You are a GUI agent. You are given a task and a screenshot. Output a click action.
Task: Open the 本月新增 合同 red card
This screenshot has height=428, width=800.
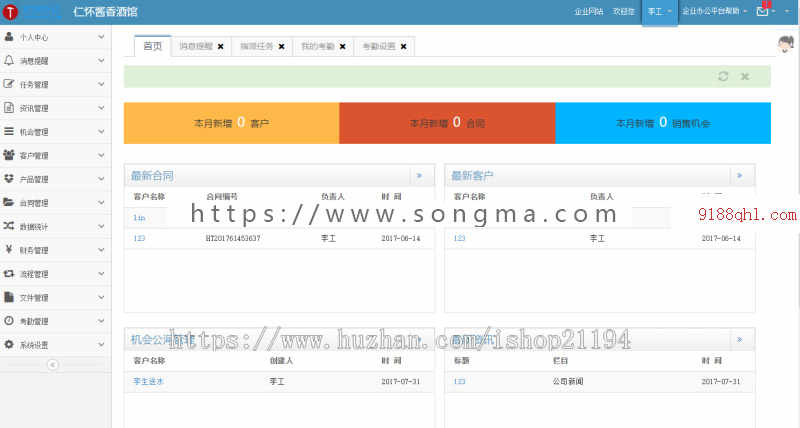pyautogui.click(x=447, y=123)
